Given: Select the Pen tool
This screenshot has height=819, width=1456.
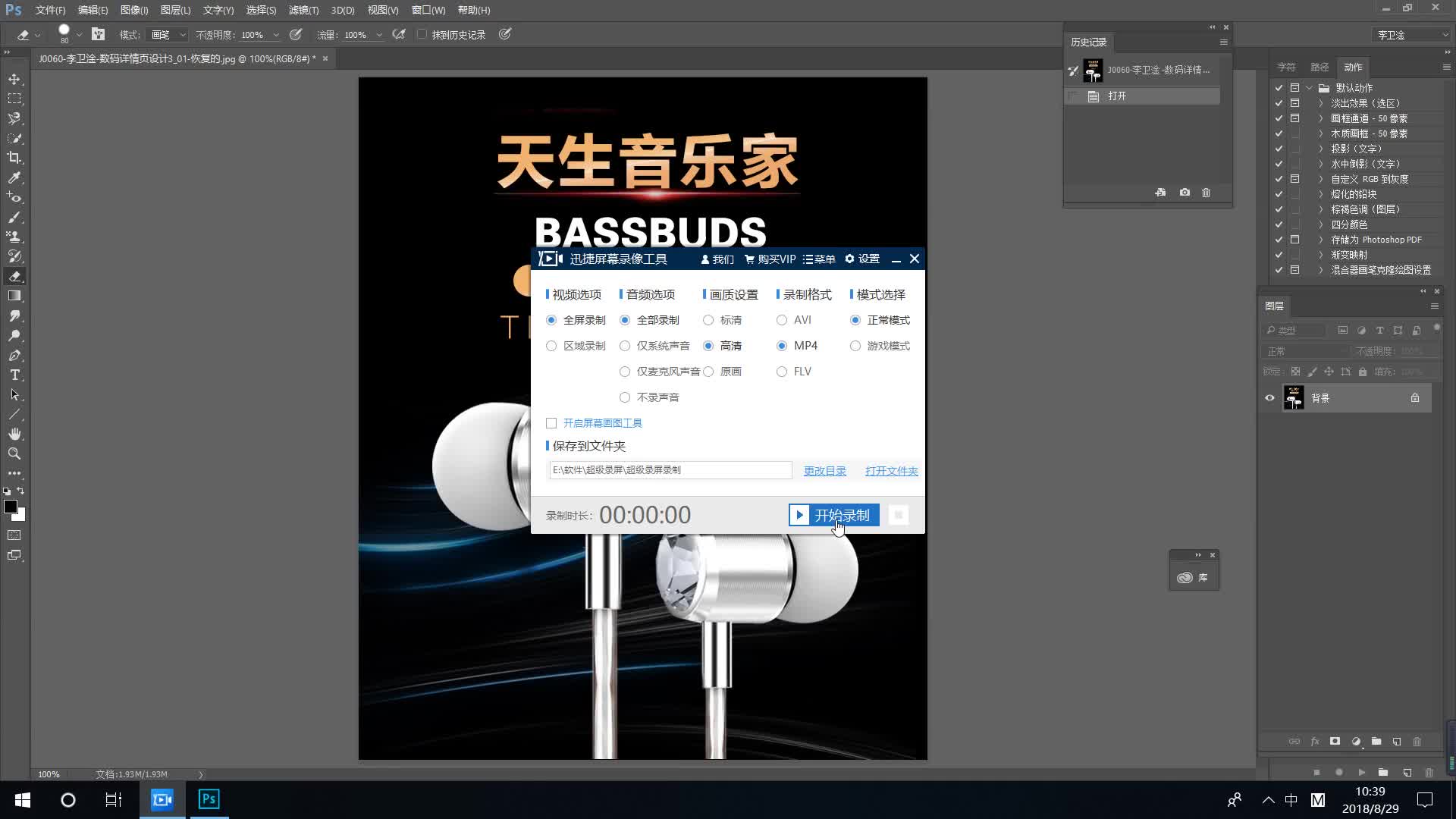Looking at the screenshot, I should [14, 355].
